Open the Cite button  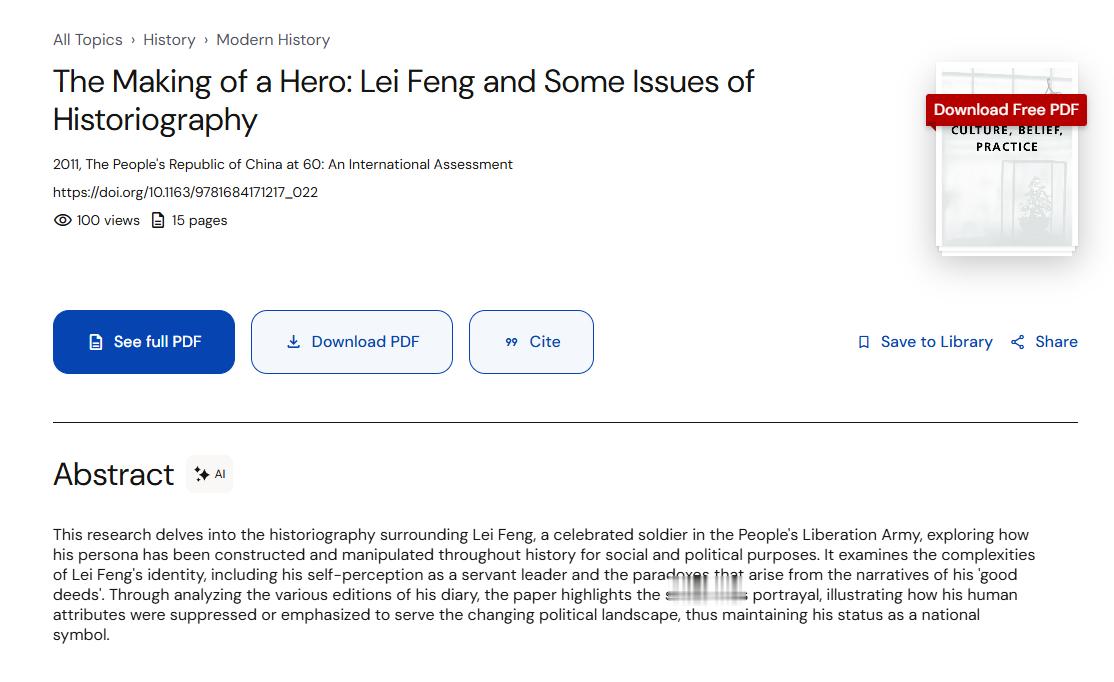(x=531, y=342)
